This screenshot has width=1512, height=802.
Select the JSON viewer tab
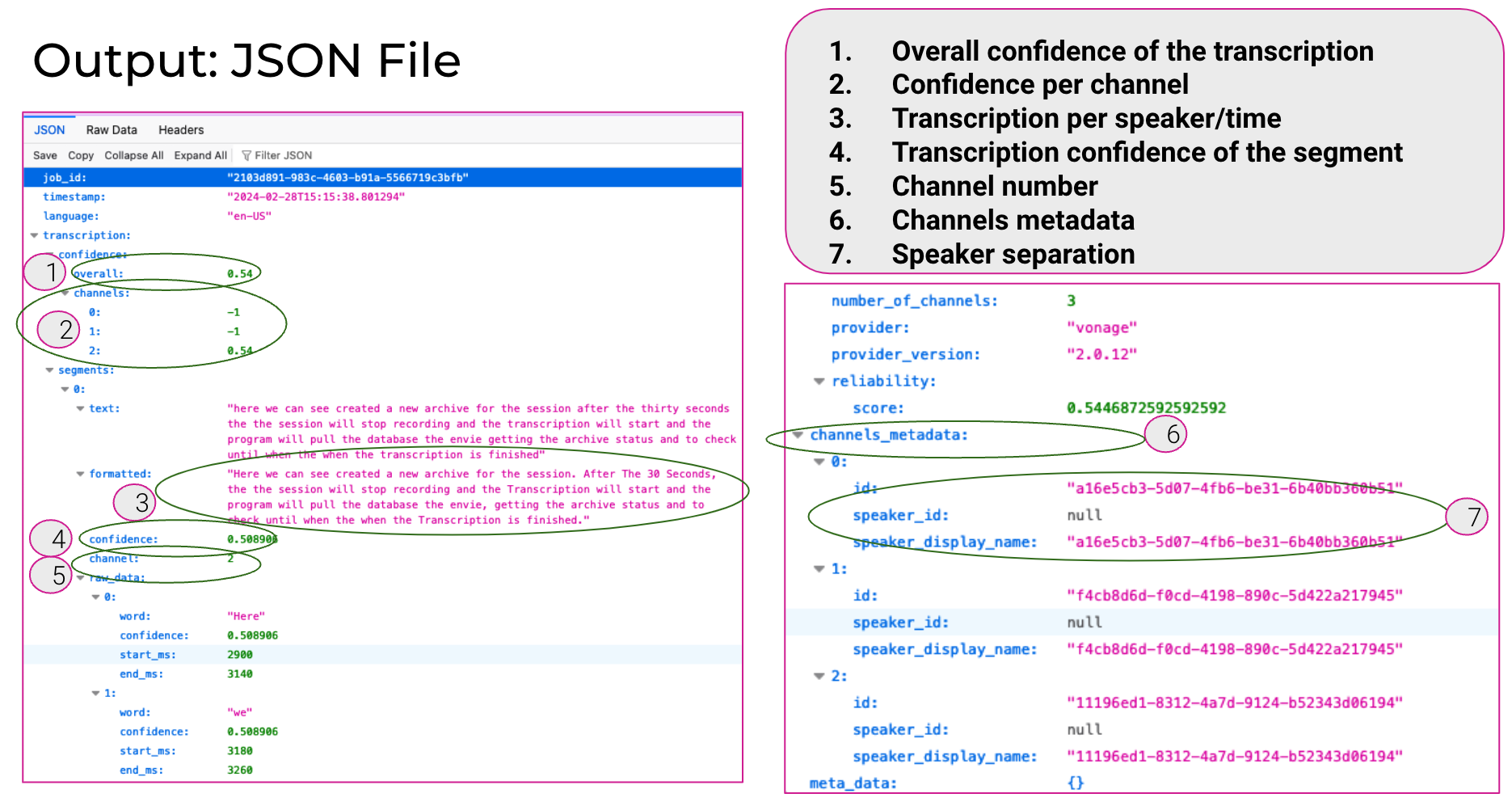pos(49,130)
